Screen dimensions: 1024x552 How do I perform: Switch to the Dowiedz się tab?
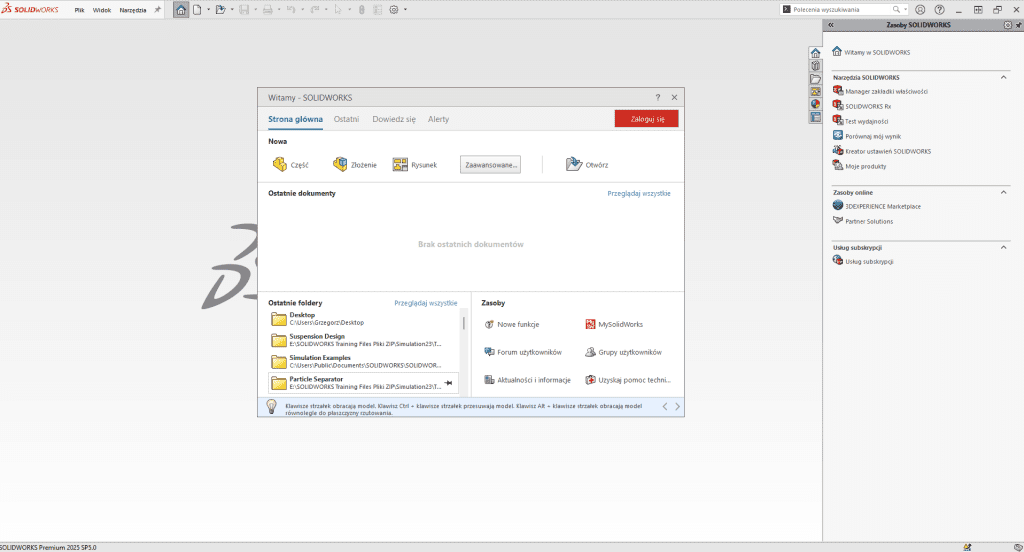[x=393, y=119]
